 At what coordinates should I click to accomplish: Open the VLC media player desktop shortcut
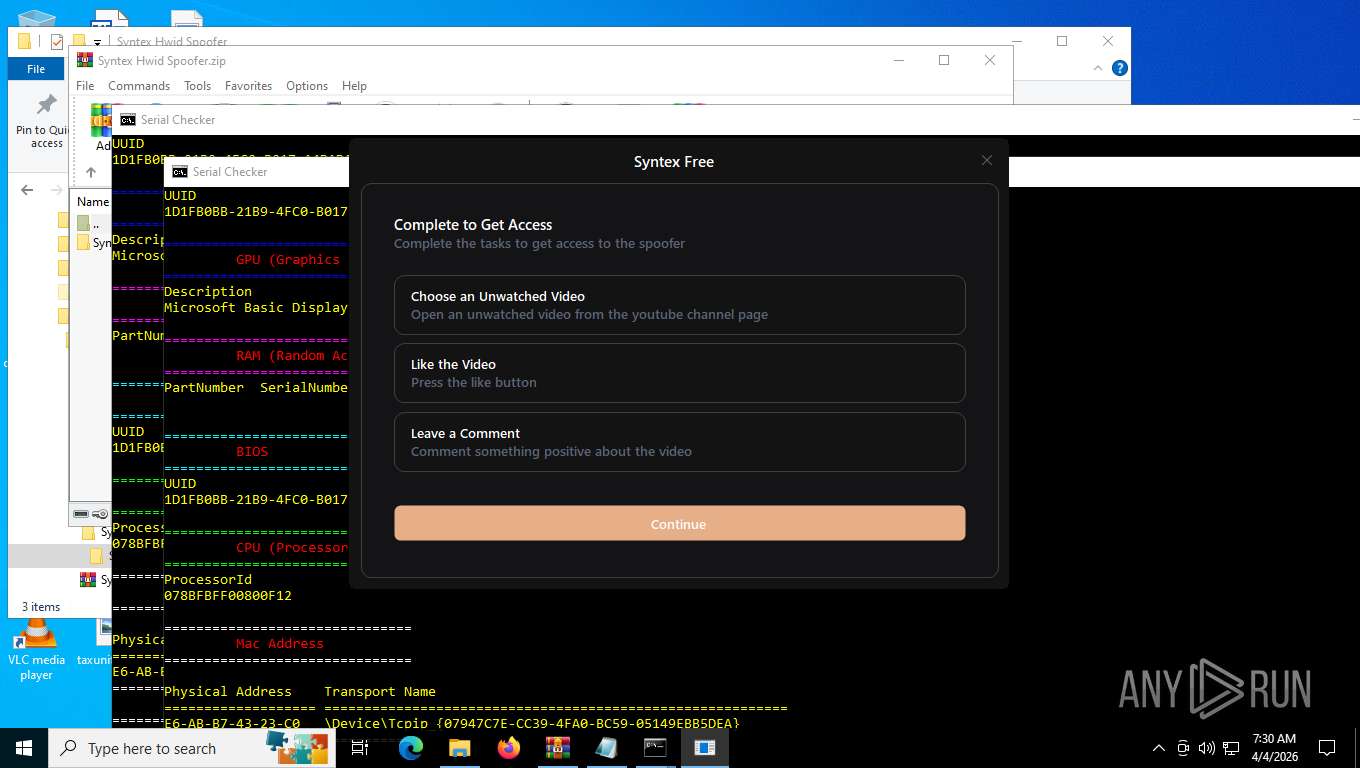36,650
